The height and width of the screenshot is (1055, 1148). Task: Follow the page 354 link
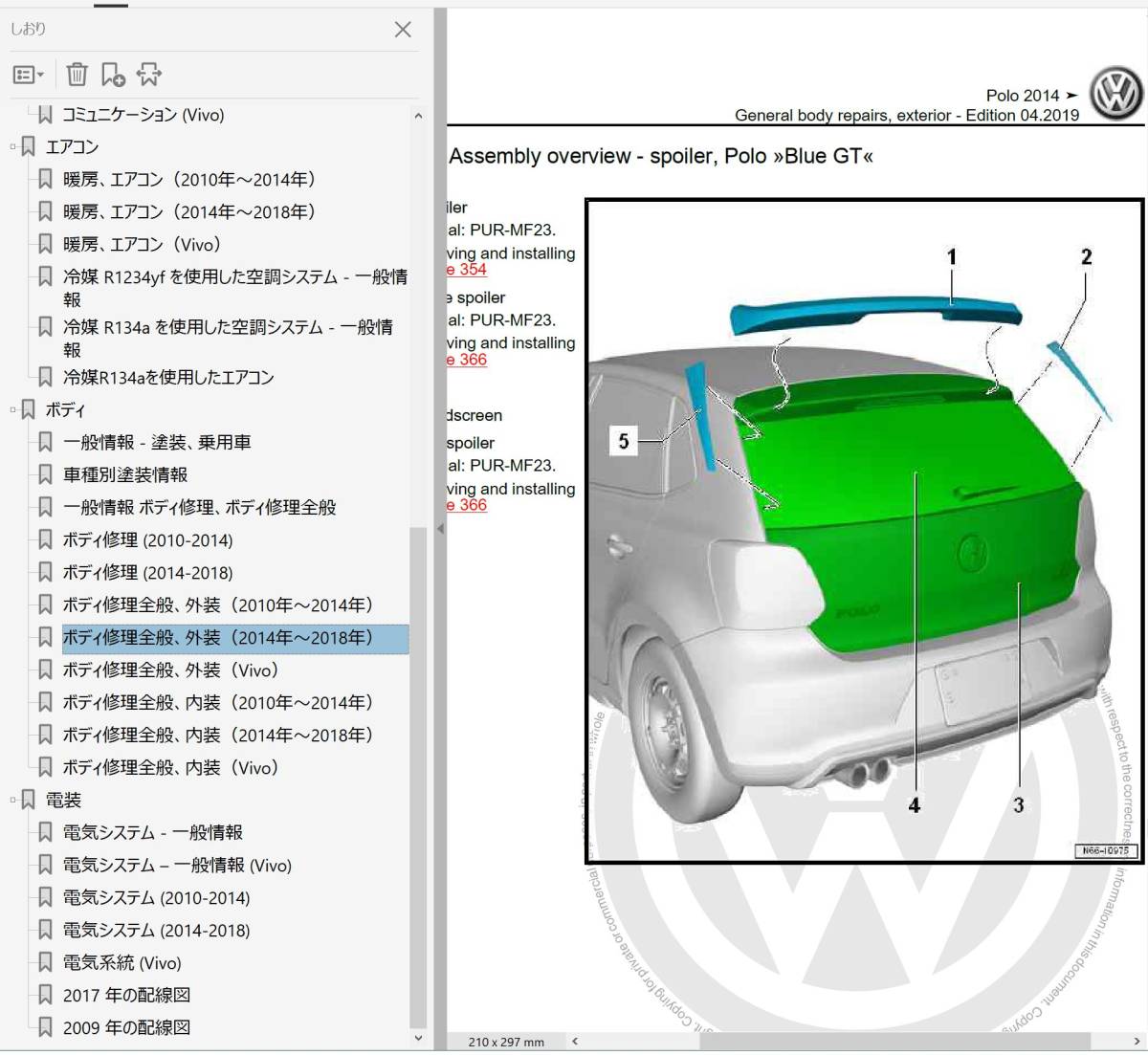point(467,270)
